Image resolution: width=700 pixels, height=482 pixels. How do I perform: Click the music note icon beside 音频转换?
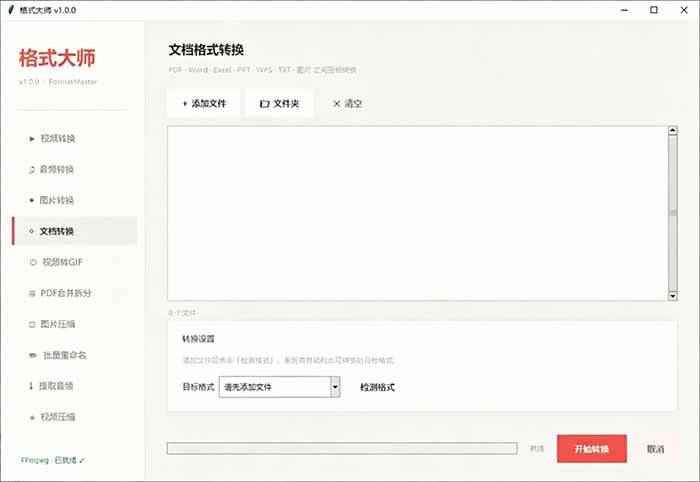pos(32,170)
